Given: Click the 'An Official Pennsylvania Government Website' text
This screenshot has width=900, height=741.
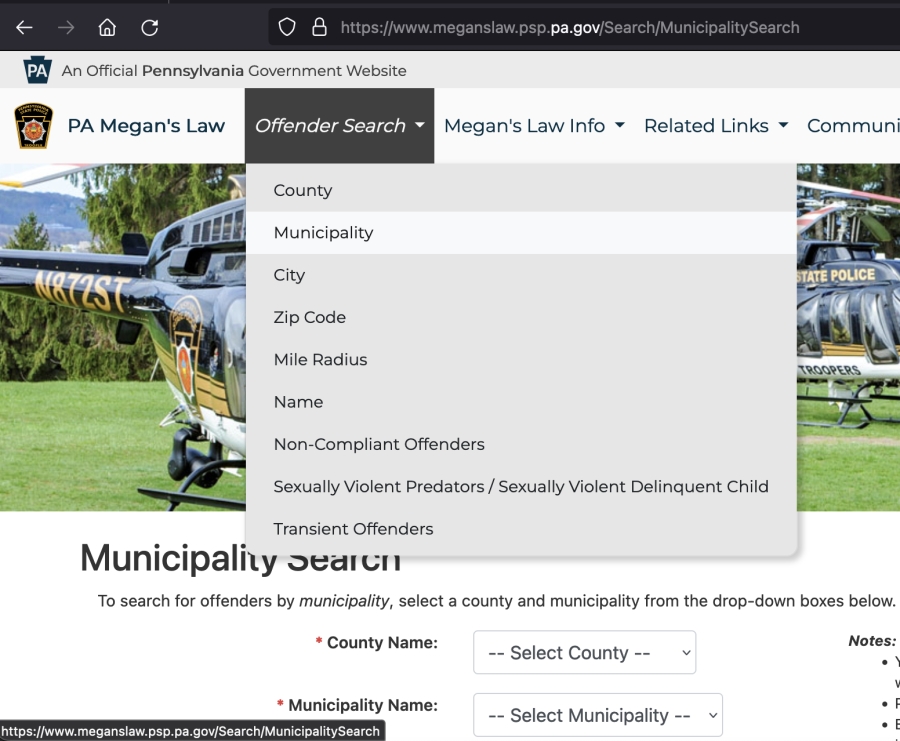Looking at the screenshot, I should 234,71.
